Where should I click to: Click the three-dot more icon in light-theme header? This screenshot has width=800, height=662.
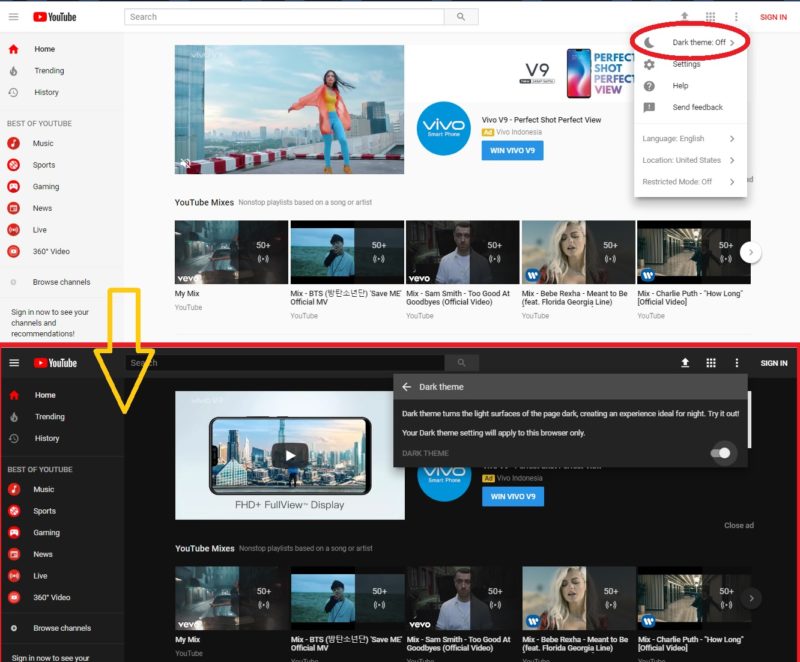736,17
